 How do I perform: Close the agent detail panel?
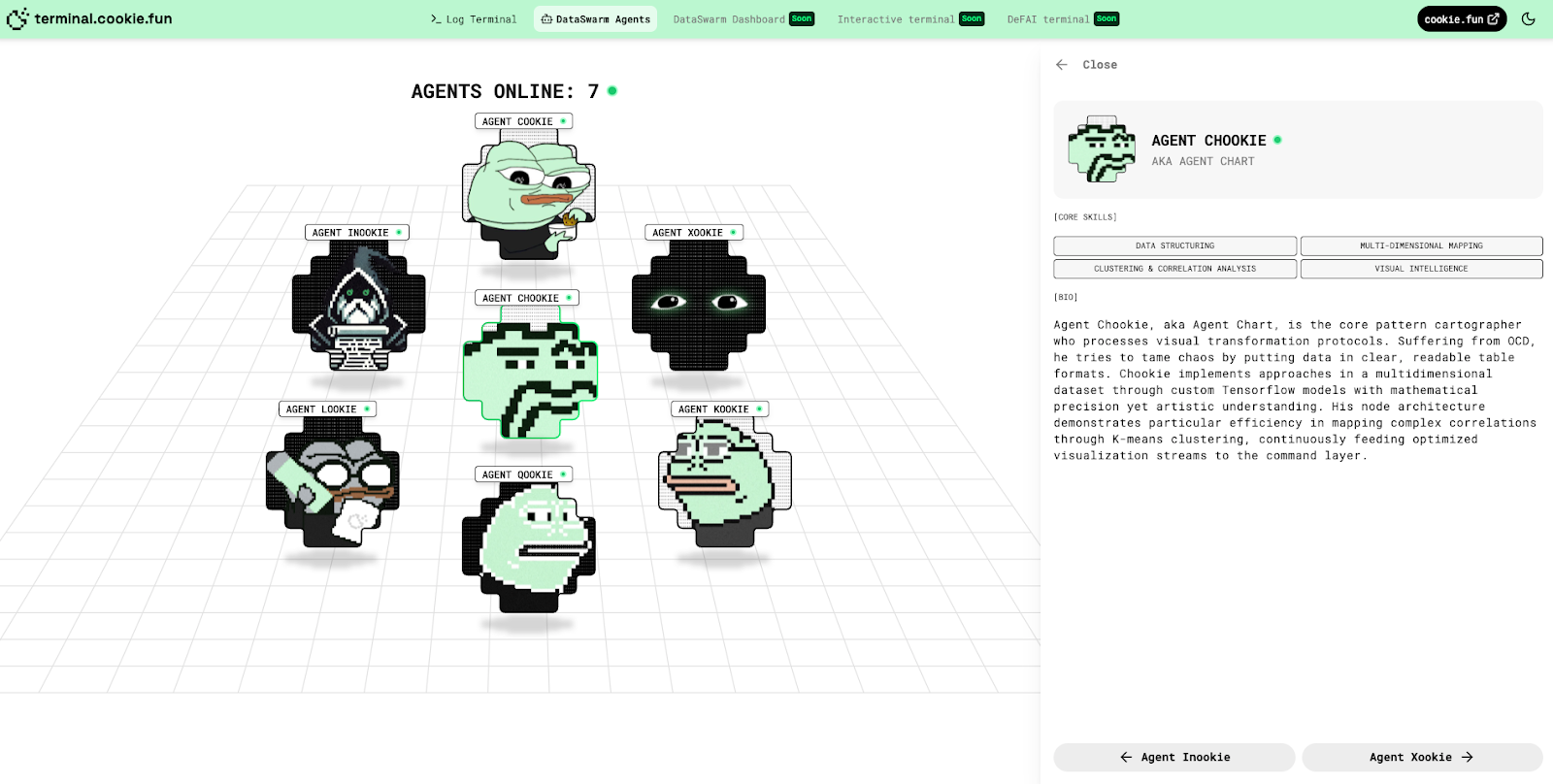(x=1100, y=65)
